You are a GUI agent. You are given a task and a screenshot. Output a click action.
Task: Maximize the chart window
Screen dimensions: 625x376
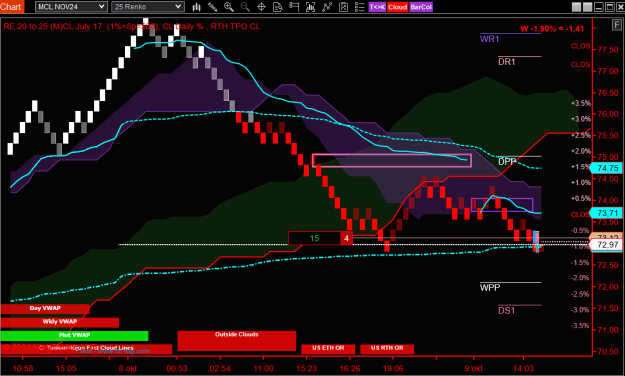[609, 7]
